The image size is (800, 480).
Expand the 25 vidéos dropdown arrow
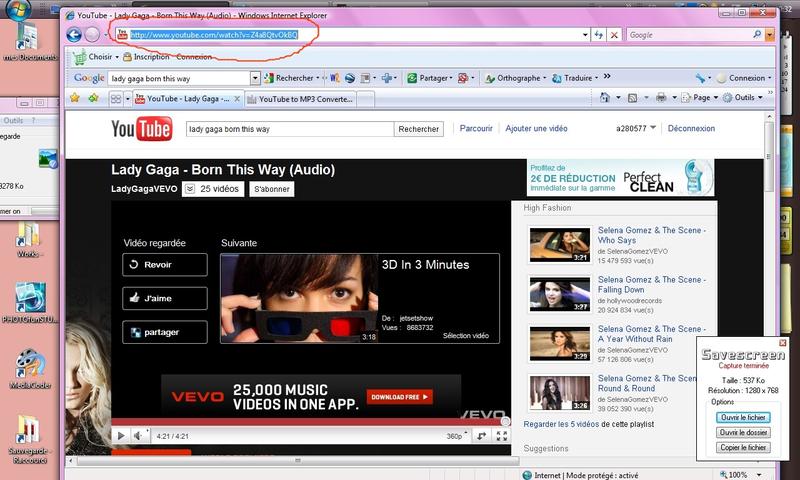point(190,188)
